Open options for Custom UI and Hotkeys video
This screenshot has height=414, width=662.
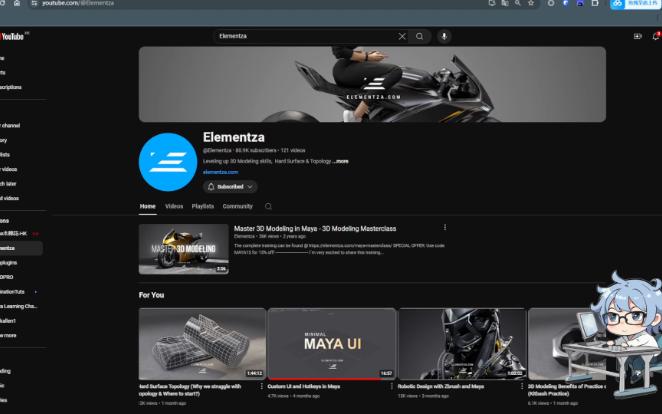tap(391, 386)
